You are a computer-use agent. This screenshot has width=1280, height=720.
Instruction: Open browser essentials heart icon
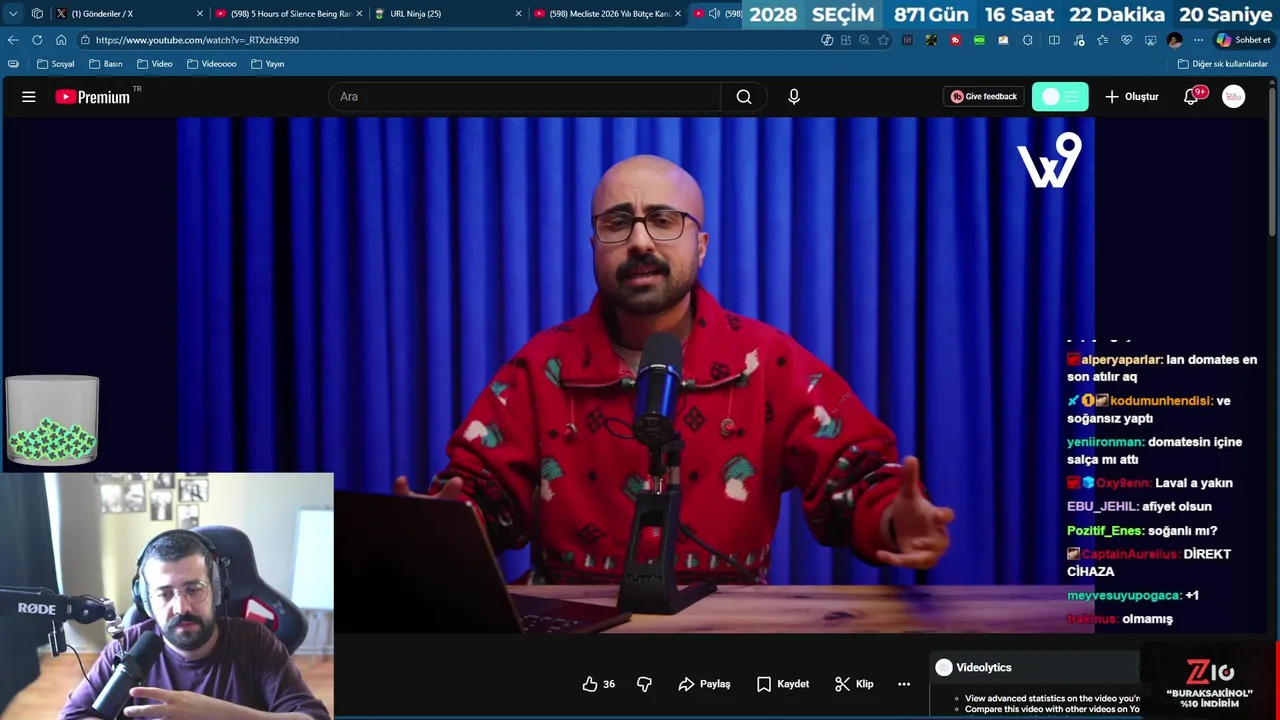[1126, 40]
